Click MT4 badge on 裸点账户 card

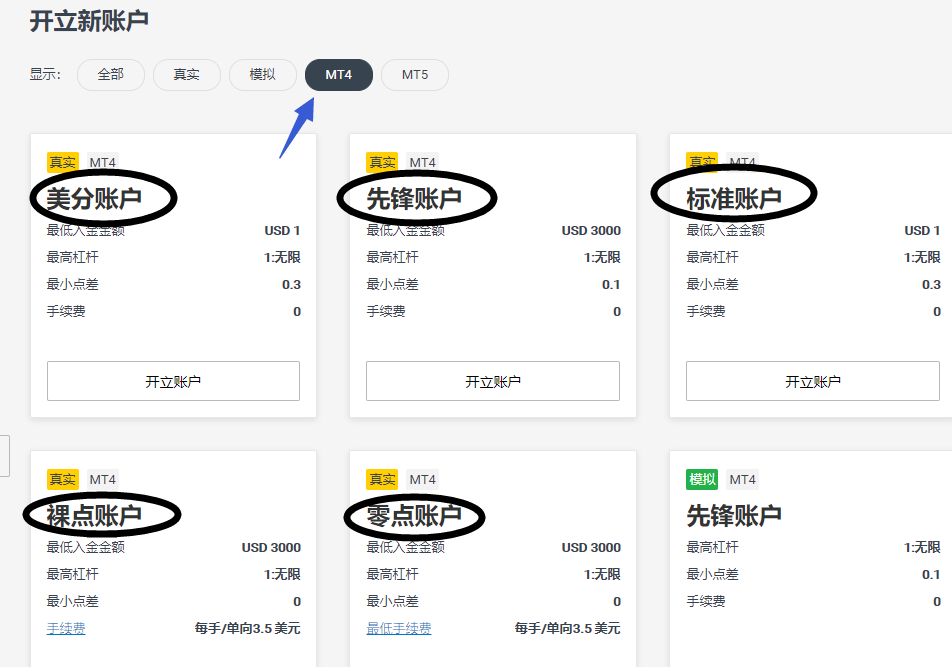click(103, 480)
